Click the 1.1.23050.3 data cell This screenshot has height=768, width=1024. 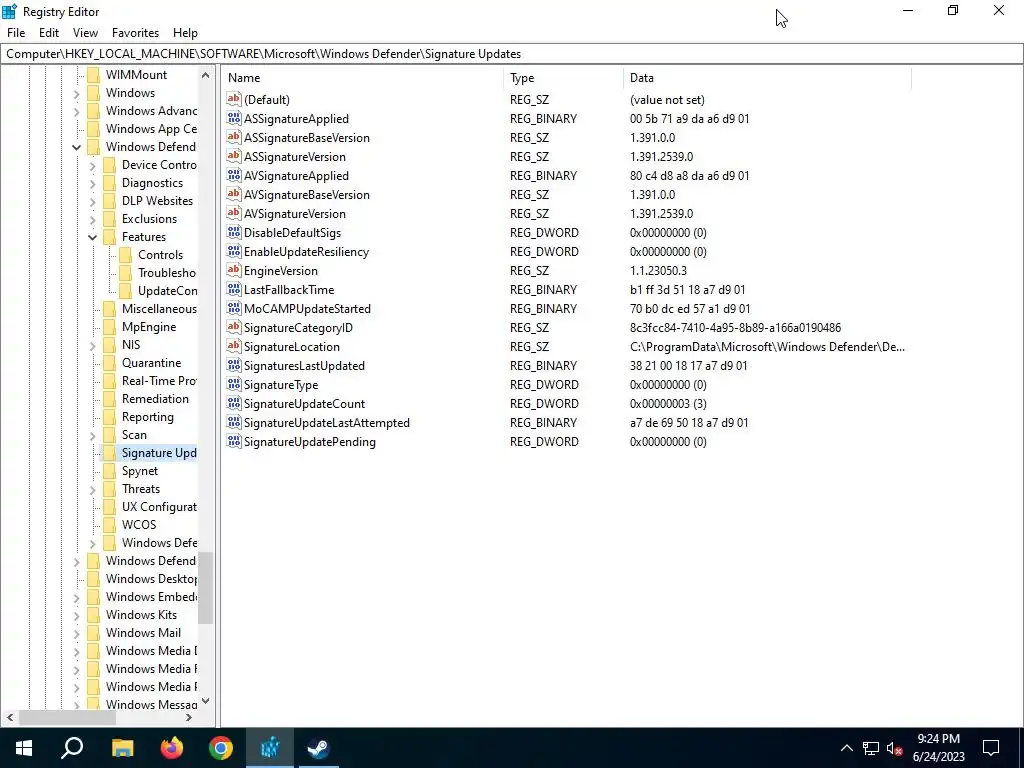658,270
